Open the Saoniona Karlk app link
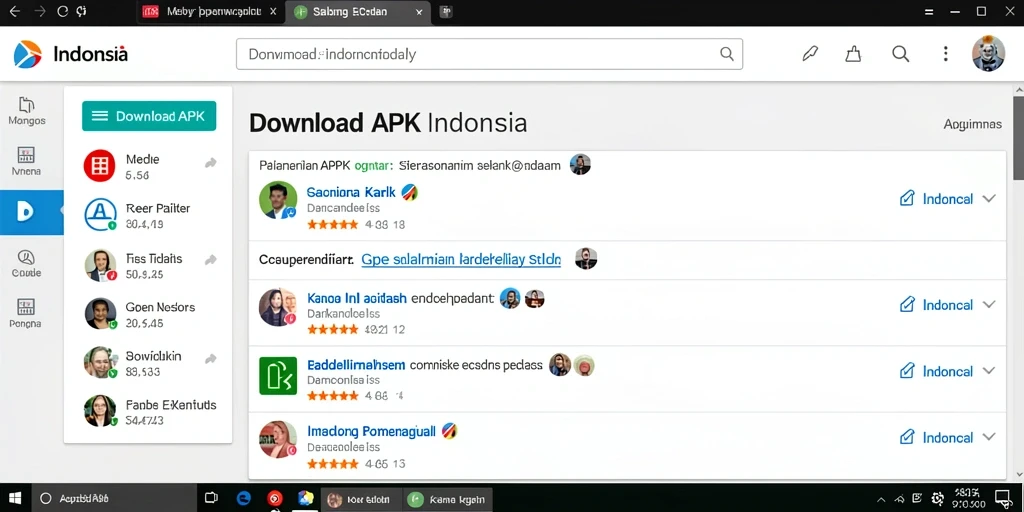1024x512 pixels. (351, 192)
